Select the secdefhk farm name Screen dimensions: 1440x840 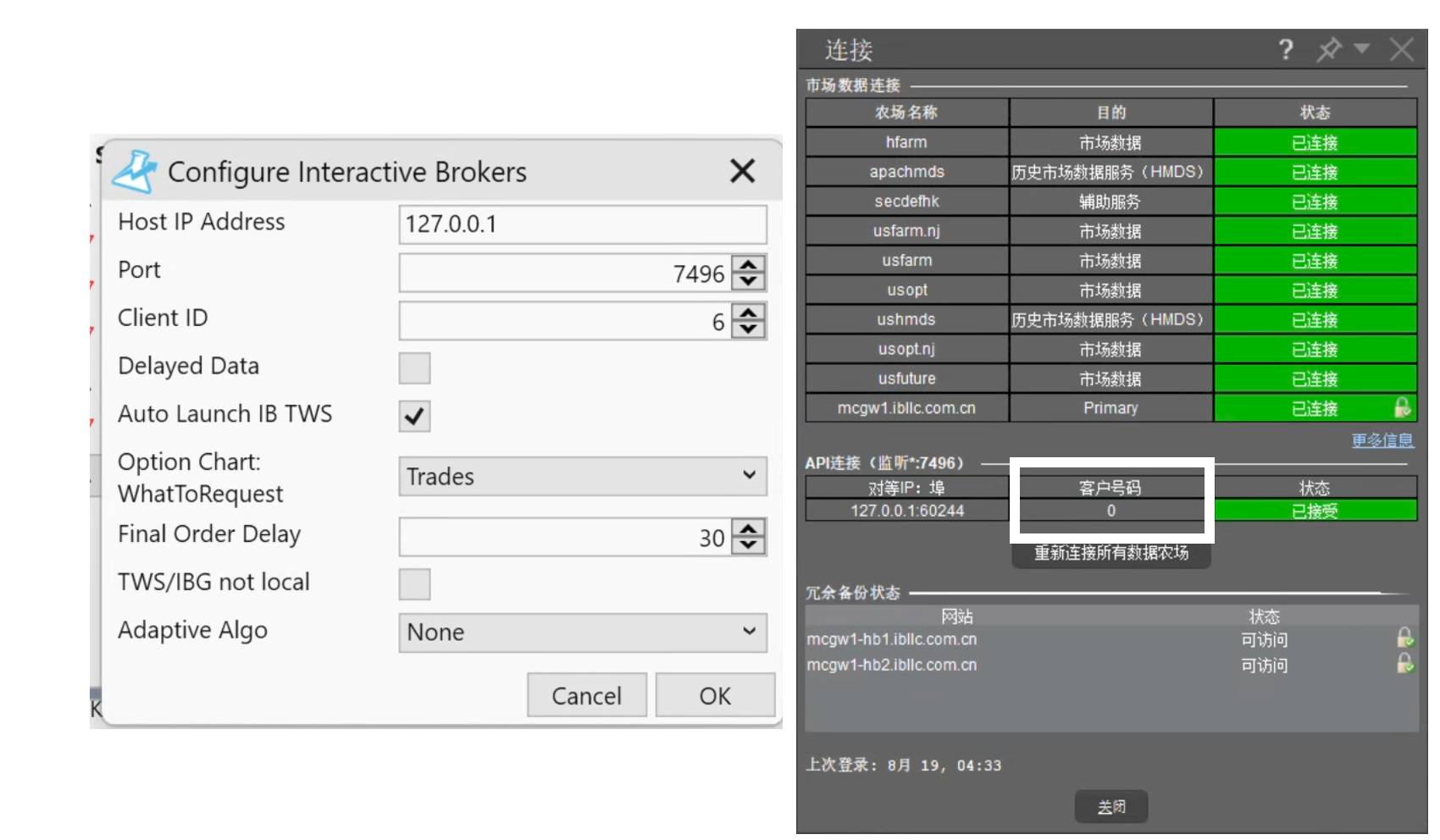[x=906, y=202]
